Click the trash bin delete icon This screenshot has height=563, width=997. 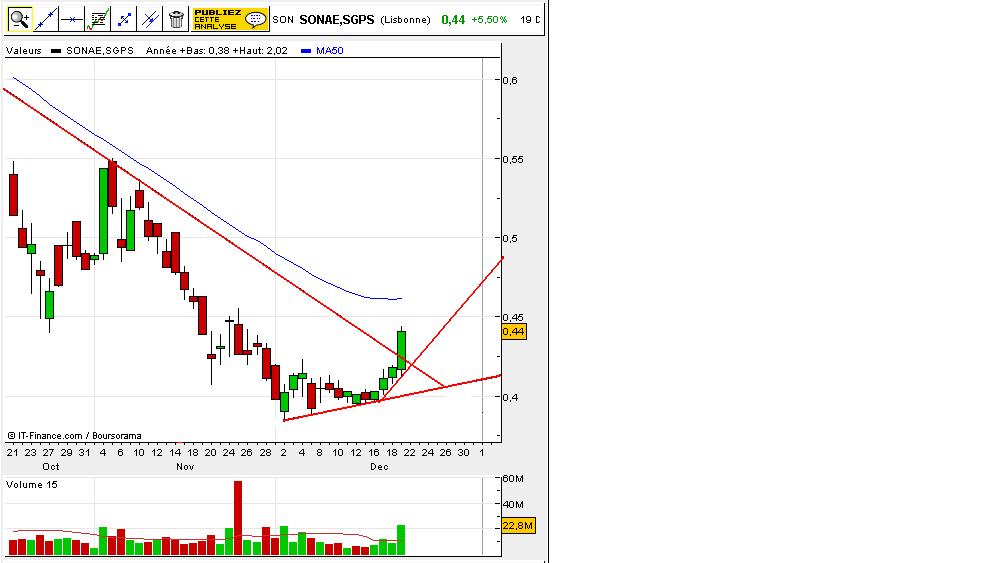tap(176, 19)
